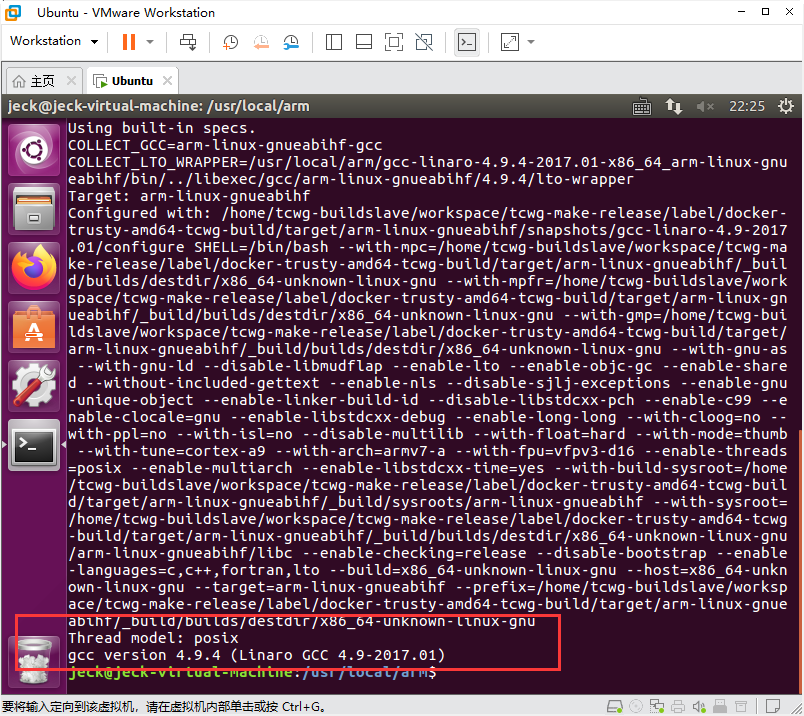Open Ubuntu keyboard input indicator

pos(642,107)
